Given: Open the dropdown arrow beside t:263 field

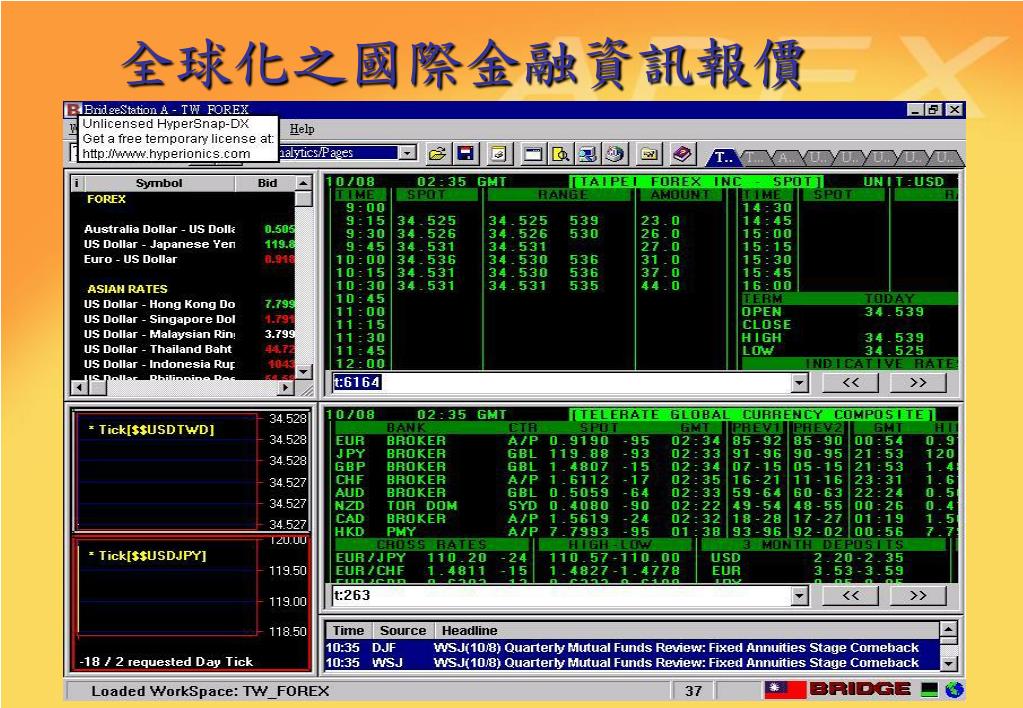Looking at the screenshot, I should (800, 596).
